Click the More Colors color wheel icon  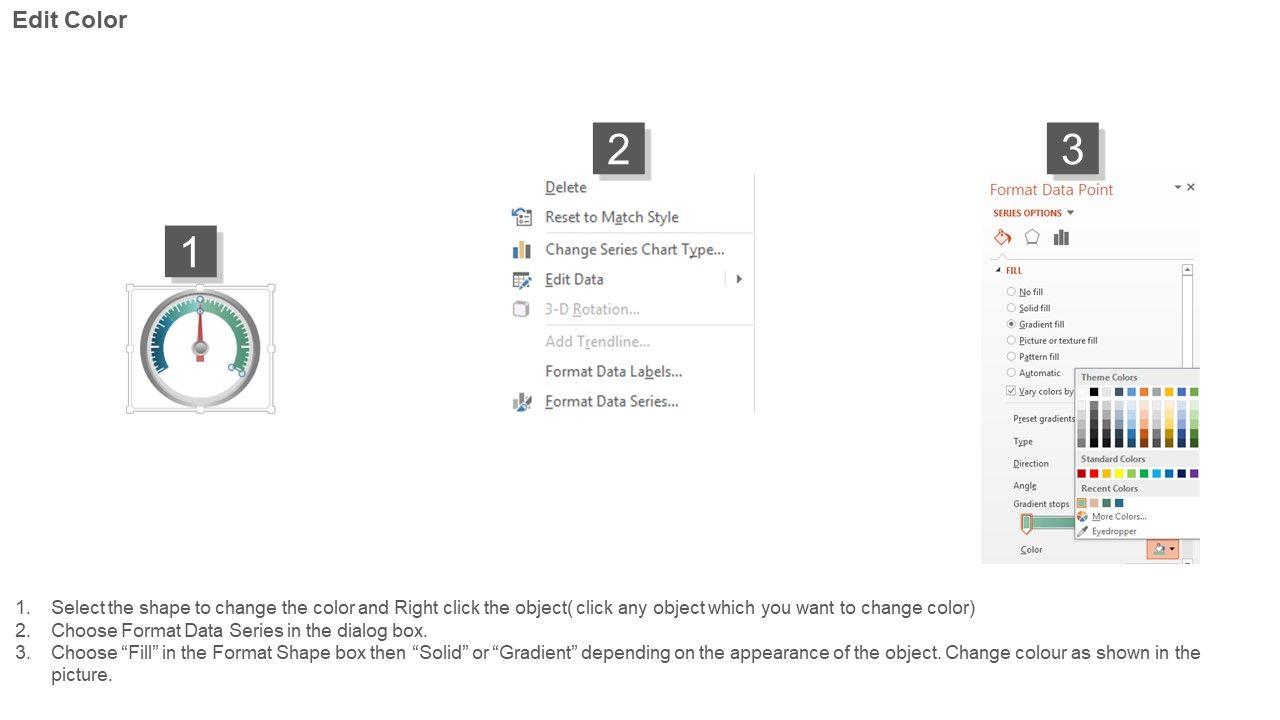point(1082,517)
